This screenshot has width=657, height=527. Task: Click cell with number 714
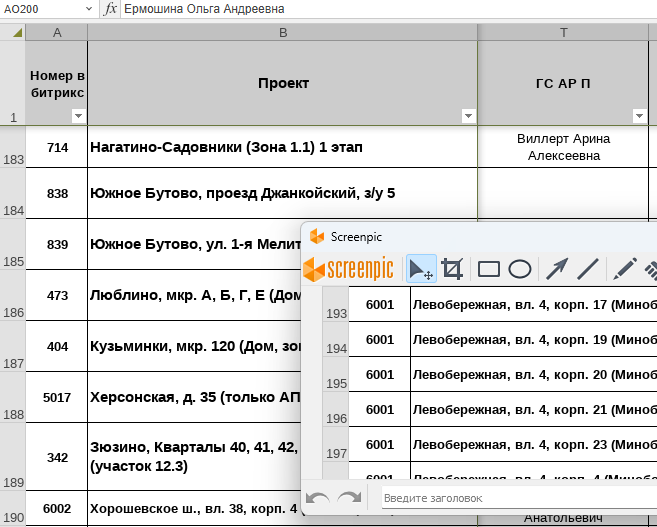[x=57, y=147]
